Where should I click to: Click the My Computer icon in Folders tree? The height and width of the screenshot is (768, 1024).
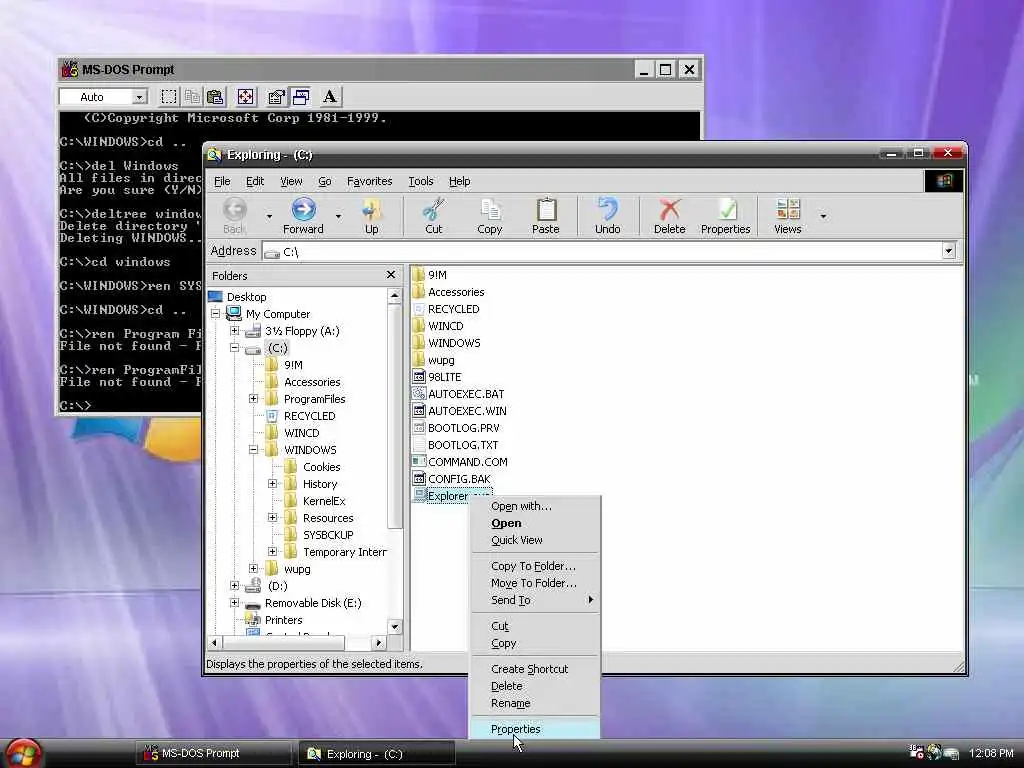(234, 313)
